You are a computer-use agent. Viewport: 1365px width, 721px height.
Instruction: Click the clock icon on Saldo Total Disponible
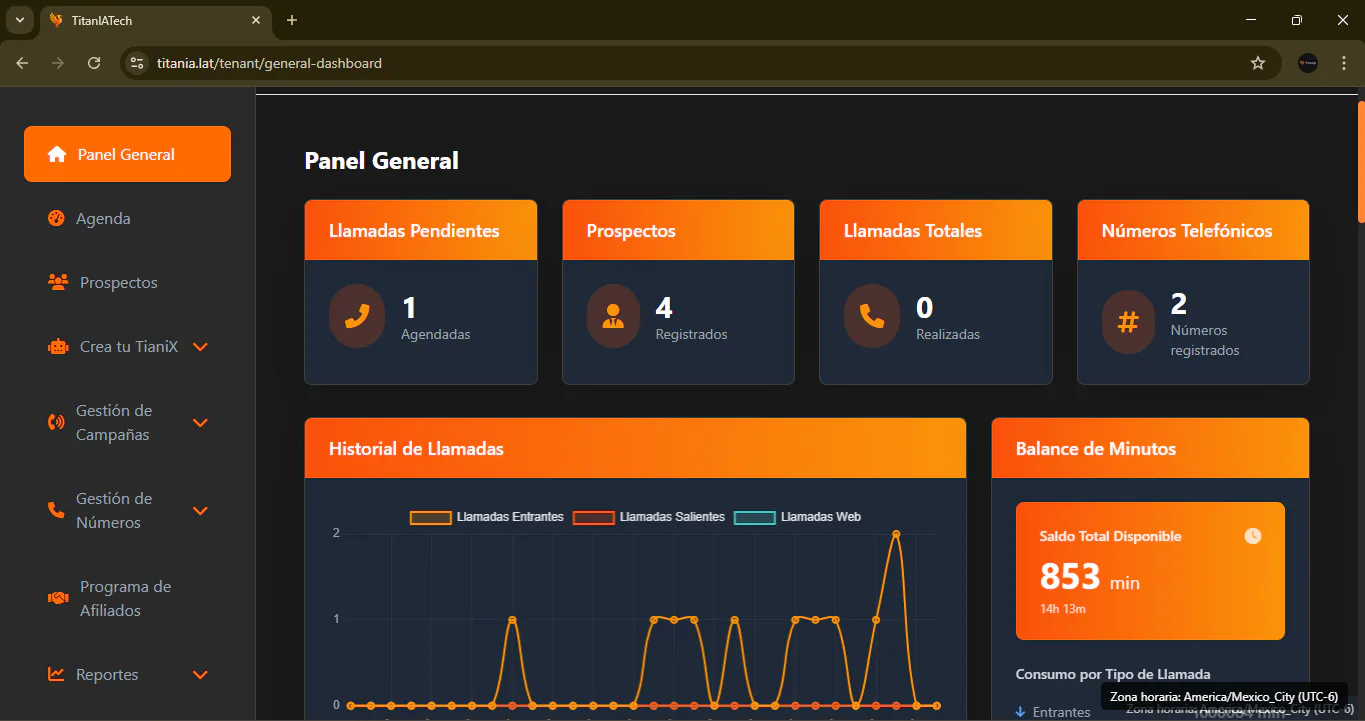(x=1253, y=536)
